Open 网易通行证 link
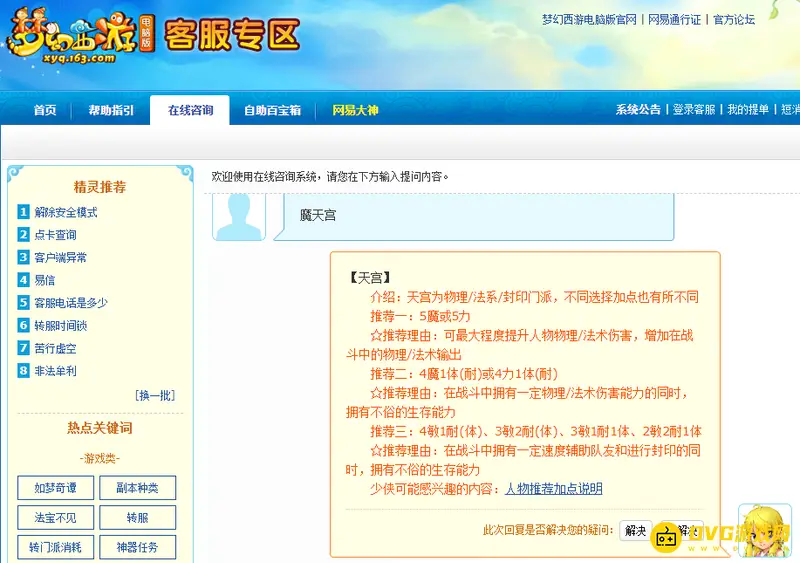800x563 pixels. point(674,20)
